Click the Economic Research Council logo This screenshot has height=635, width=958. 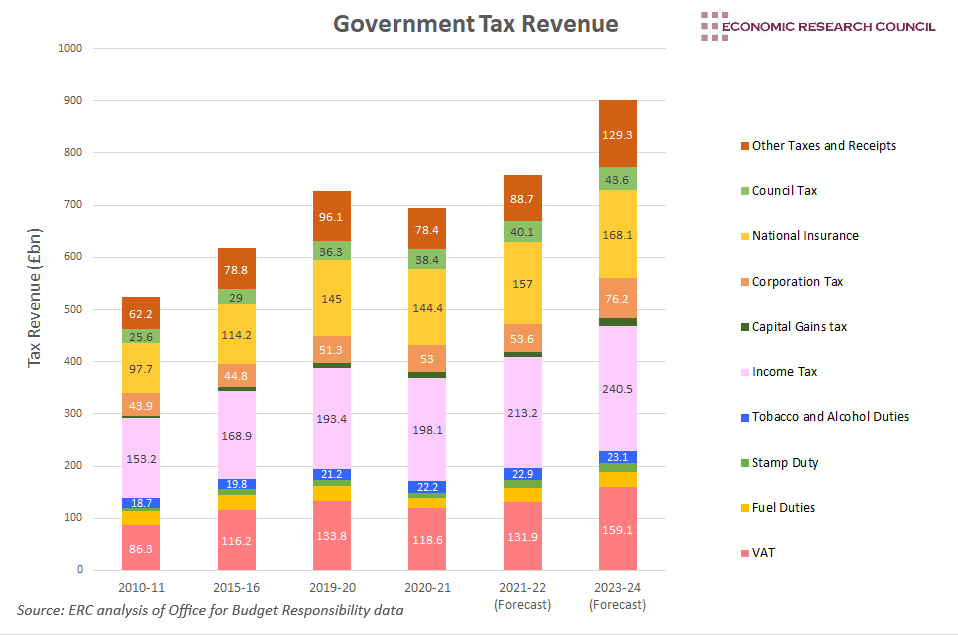817,25
